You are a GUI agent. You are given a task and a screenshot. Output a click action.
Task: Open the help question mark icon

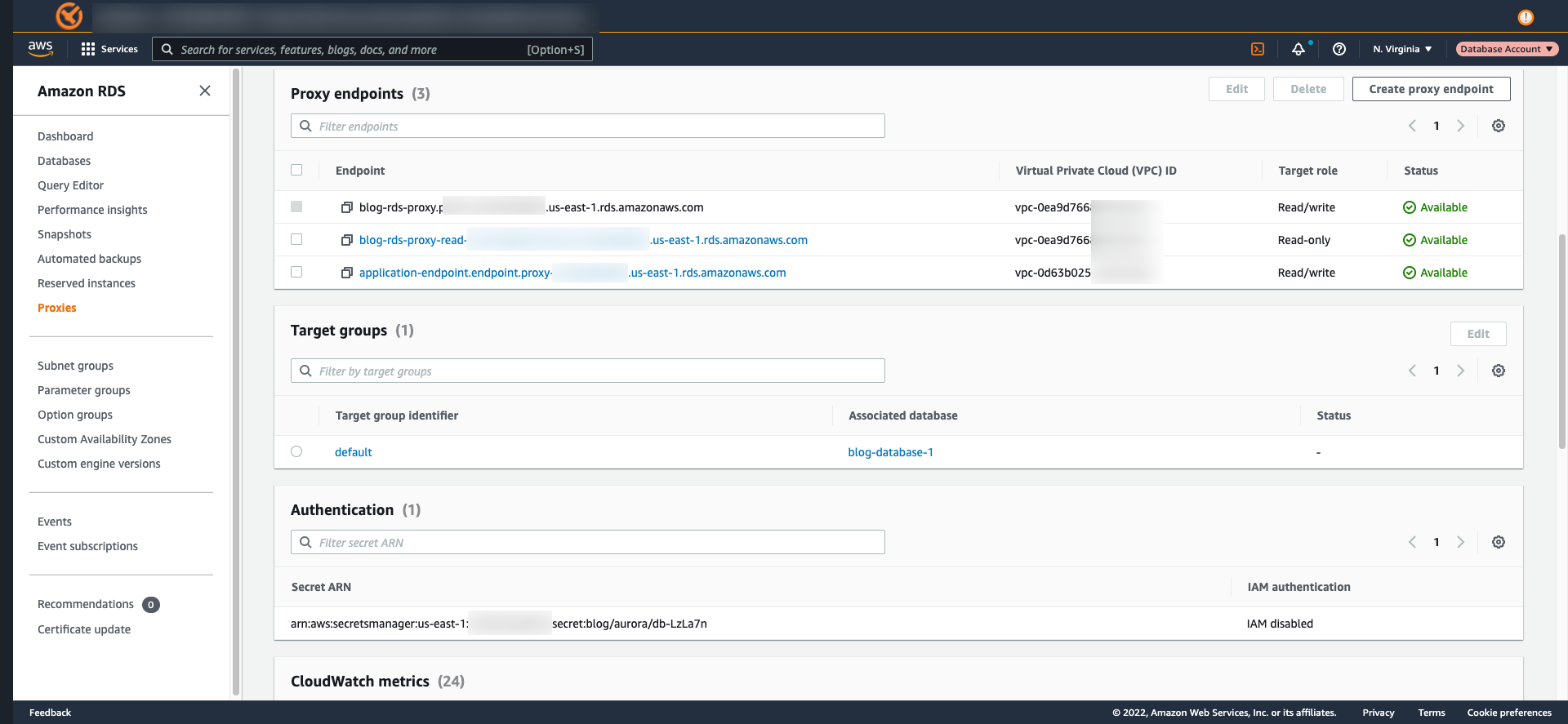[x=1339, y=49]
